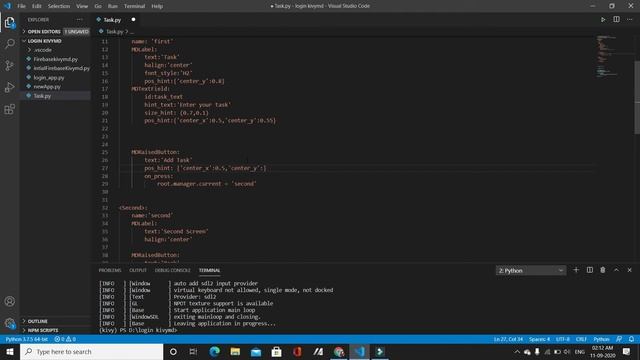This screenshot has width=640, height=360.
Task: Click the Windows search box
Action: click(91, 351)
